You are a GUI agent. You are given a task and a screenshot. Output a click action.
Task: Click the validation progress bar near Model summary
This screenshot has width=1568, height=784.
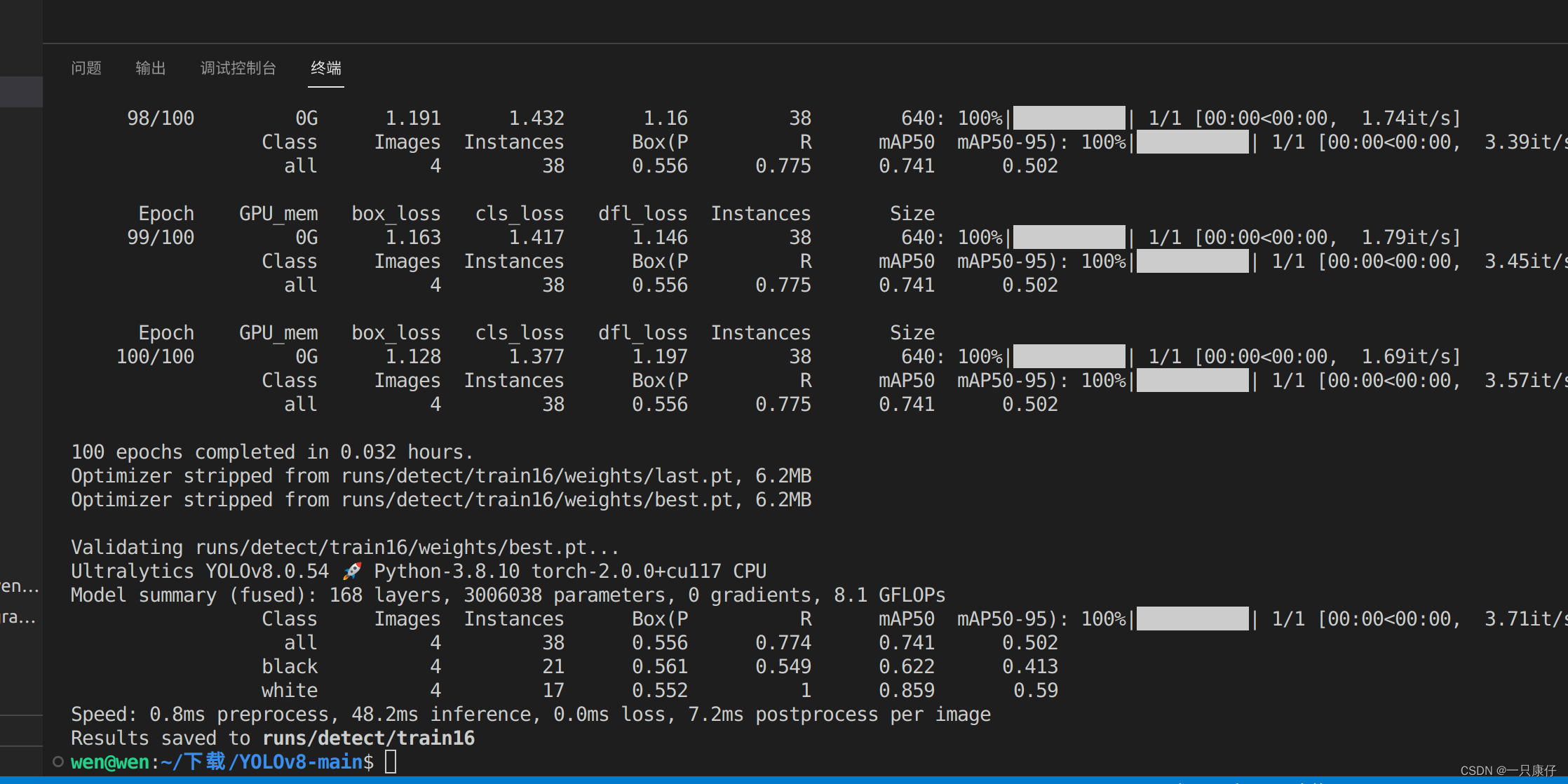[x=1192, y=618]
